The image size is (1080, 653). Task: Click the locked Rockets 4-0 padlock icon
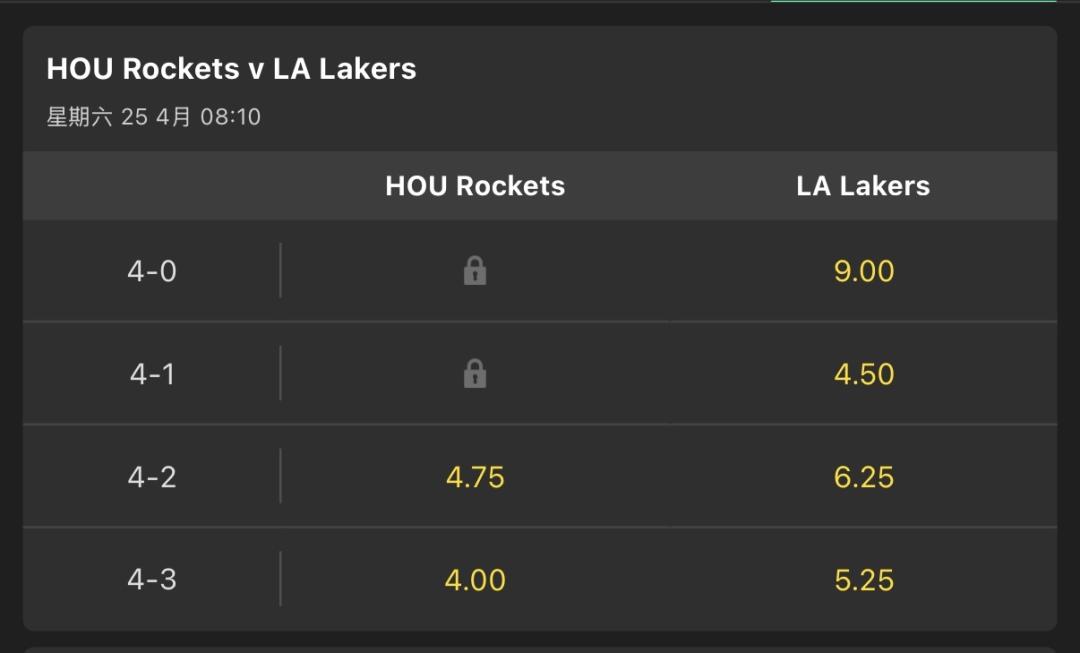(x=475, y=271)
